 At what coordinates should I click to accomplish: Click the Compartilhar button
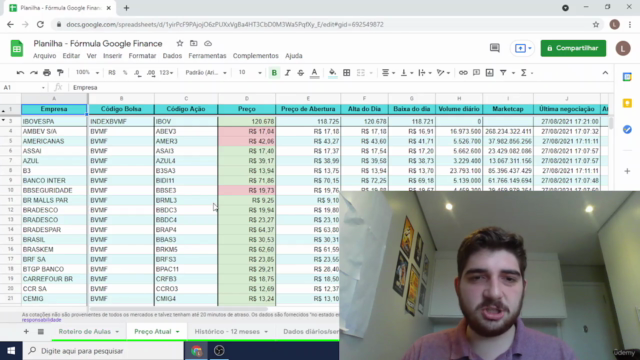pos(573,48)
